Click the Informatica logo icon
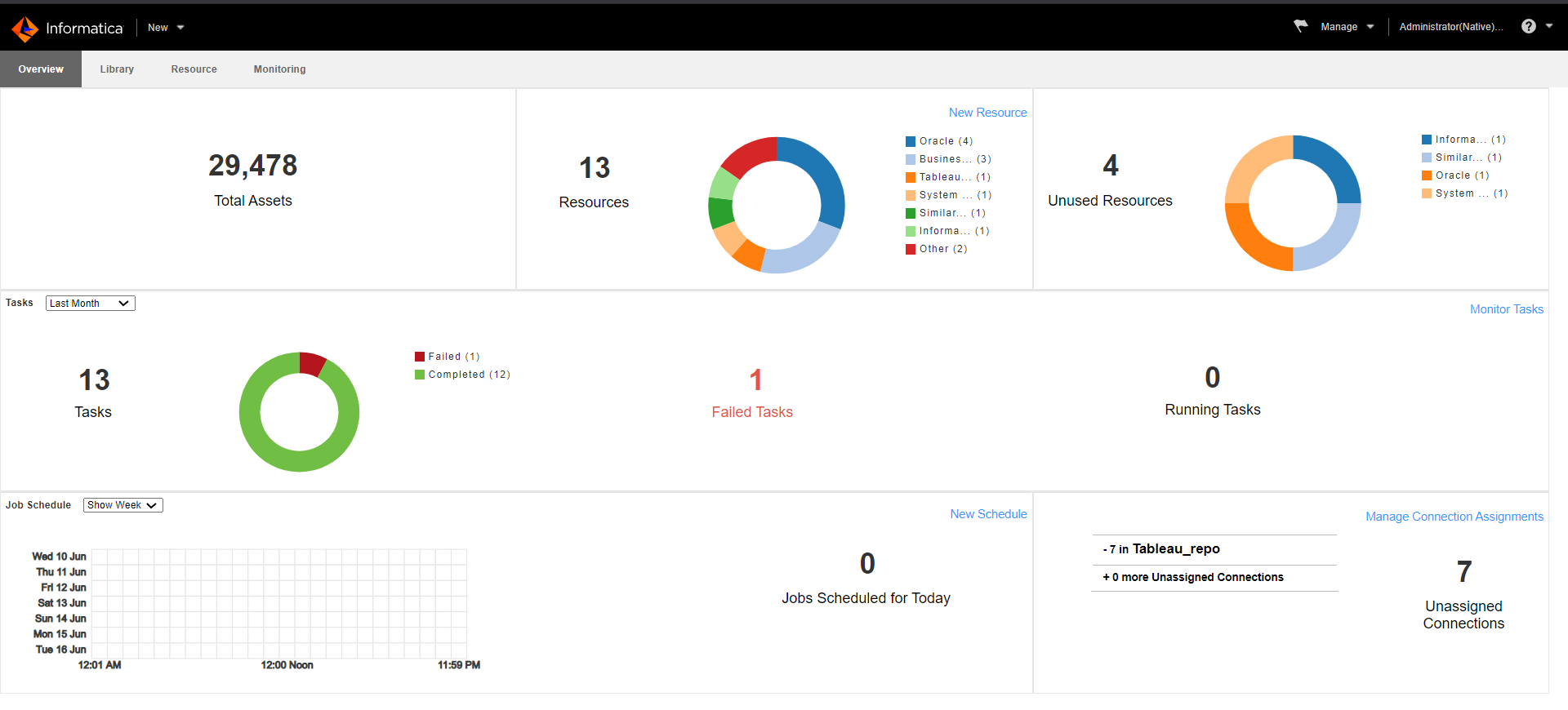Image resolution: width=1568 pixels, height=710 pixels. click(25, 29)
